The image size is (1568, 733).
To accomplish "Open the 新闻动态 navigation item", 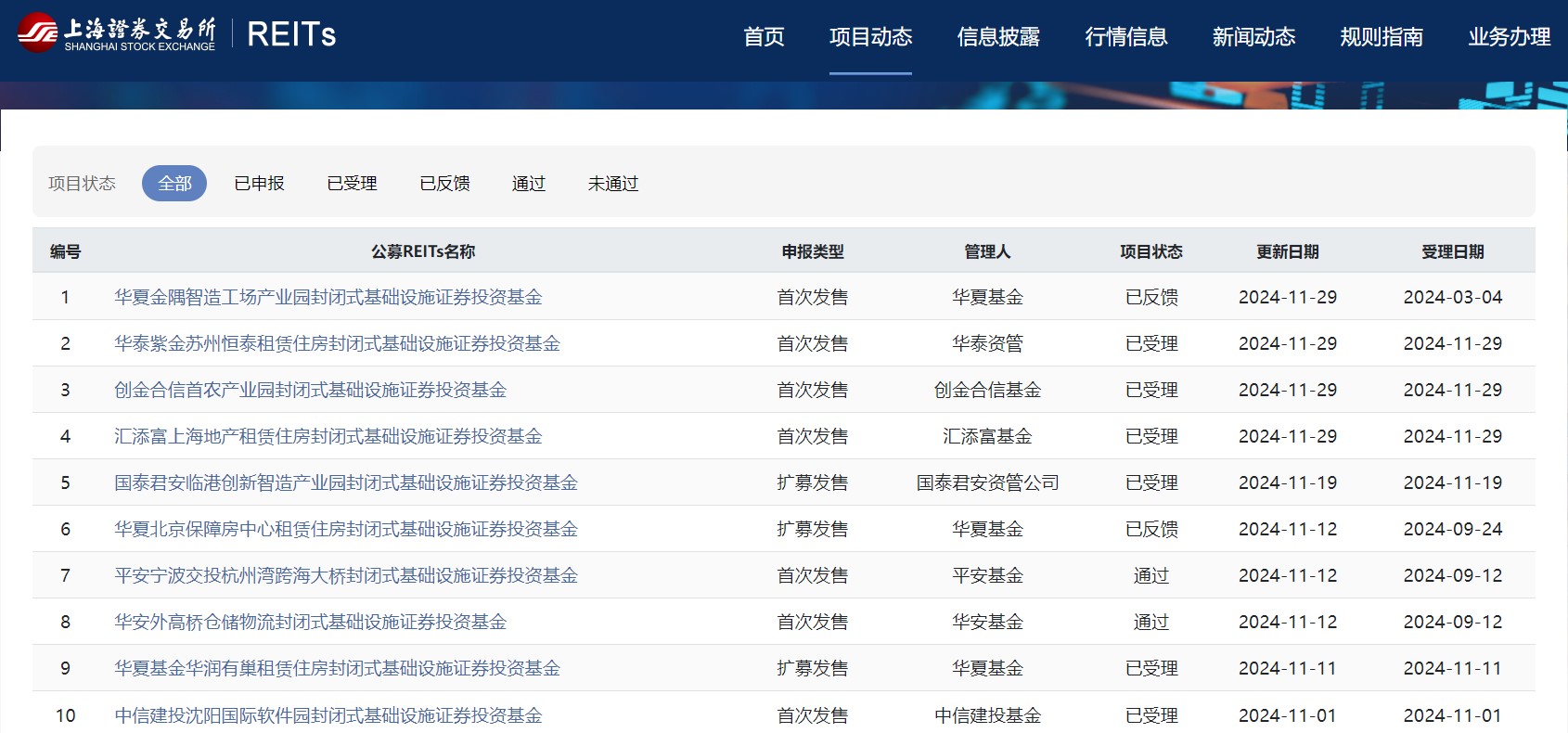I will click(x=1253, y=37).
